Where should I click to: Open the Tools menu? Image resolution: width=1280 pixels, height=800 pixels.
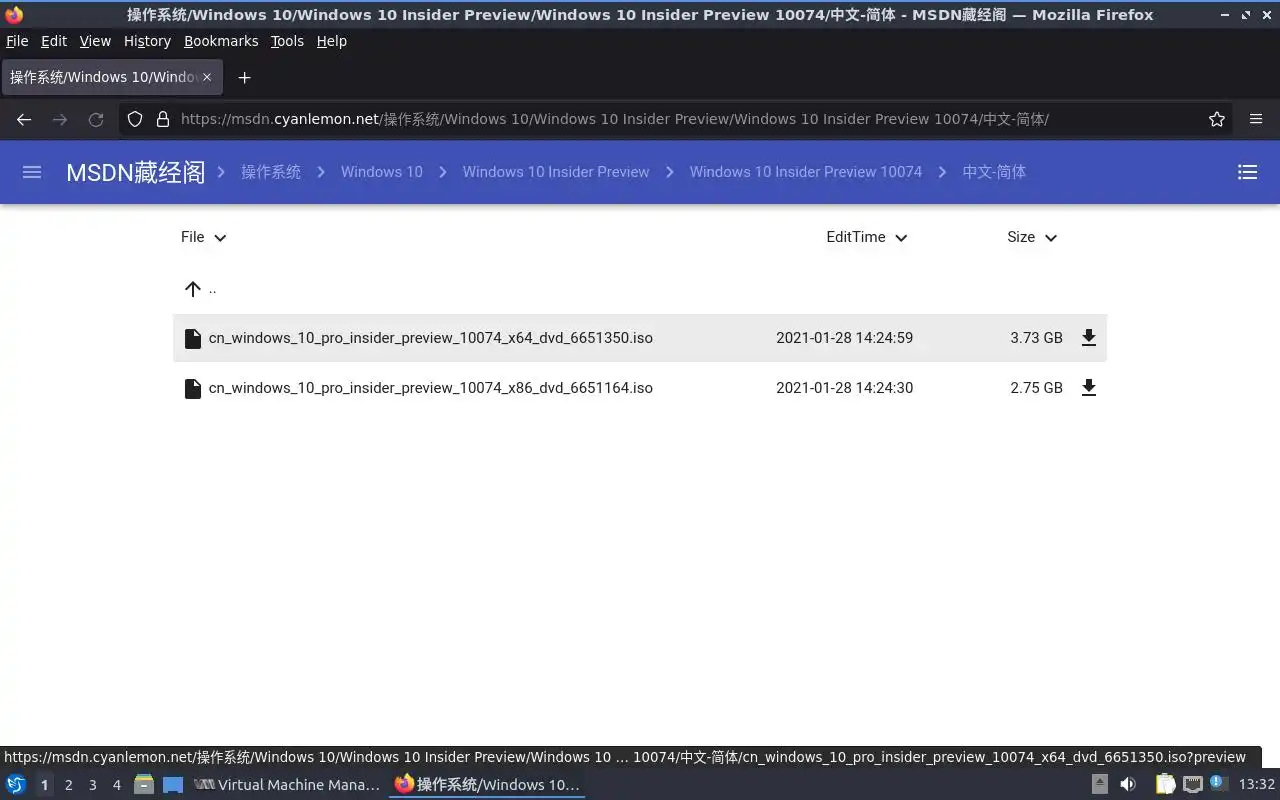pos(287,41)
